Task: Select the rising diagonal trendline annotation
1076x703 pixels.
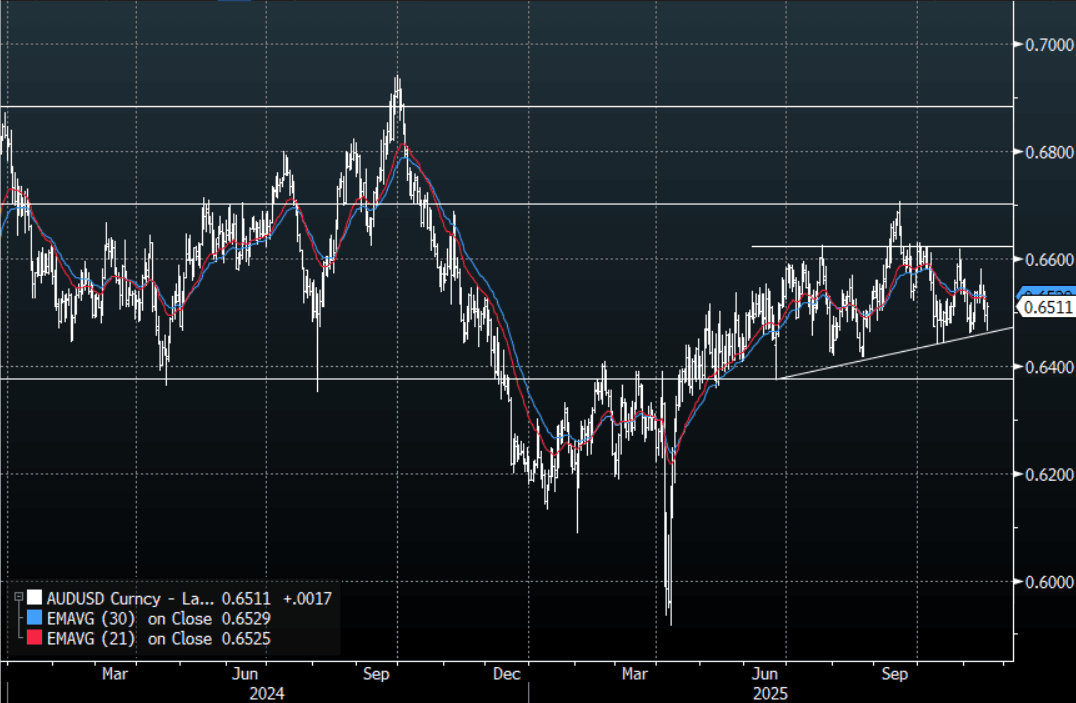Action: (x=900, y=350)
